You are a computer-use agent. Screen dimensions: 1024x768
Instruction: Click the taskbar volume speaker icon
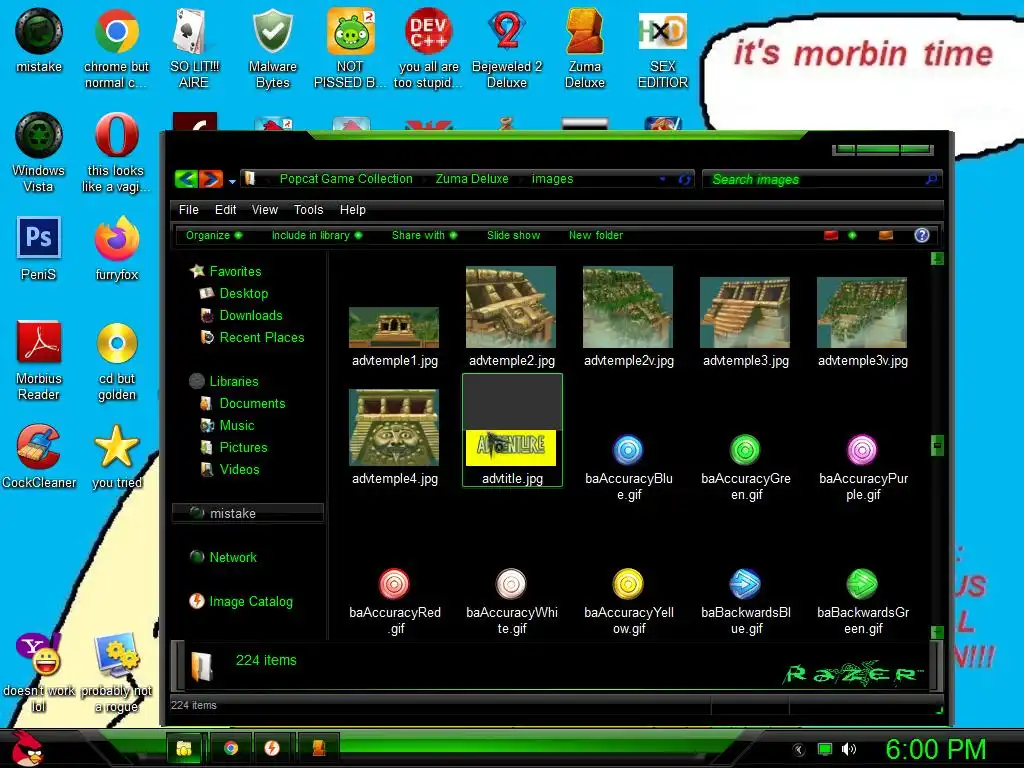pos(848,749)
